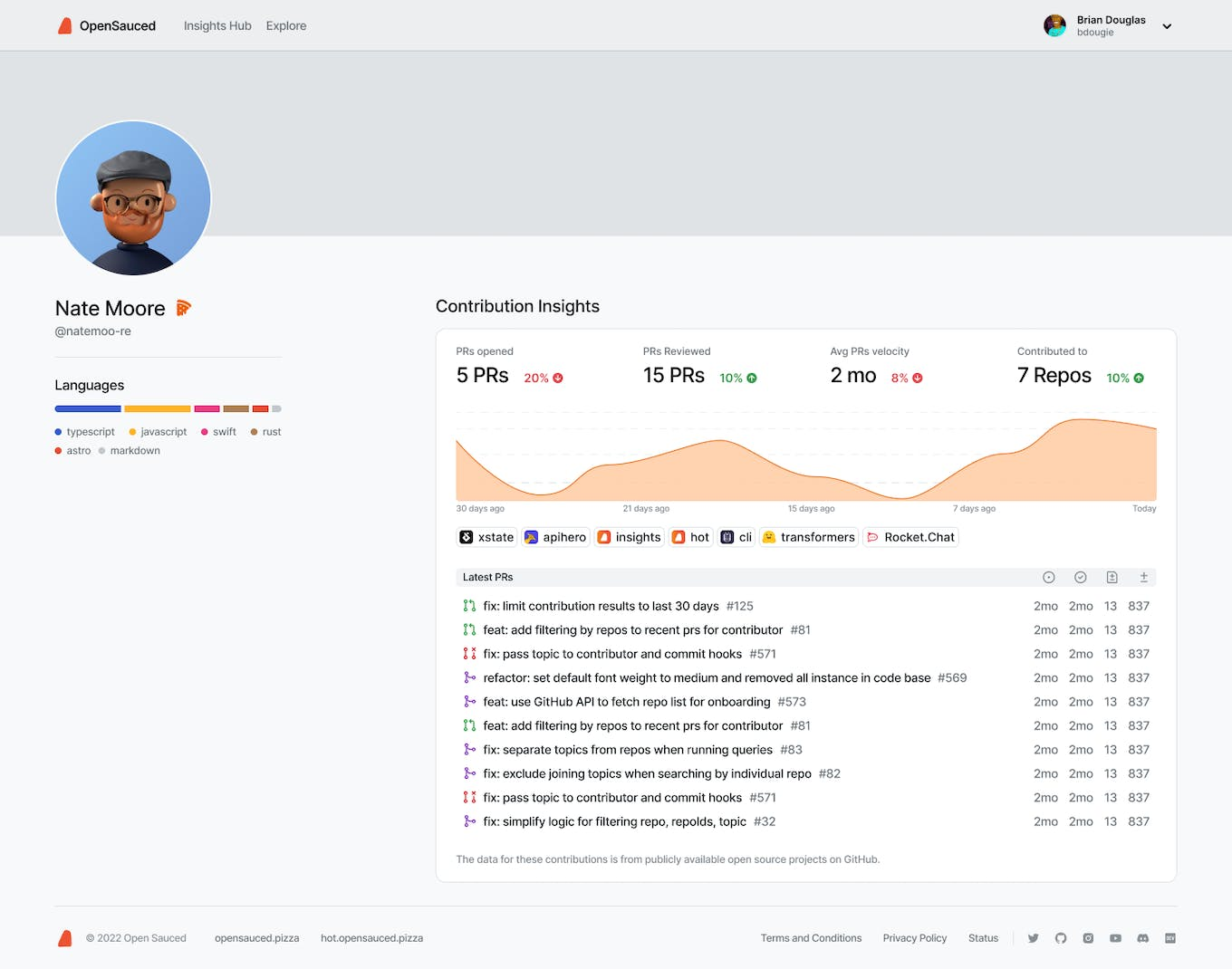
Task: Click the green pull request icon beside PR #125
Action: [469, 606]
